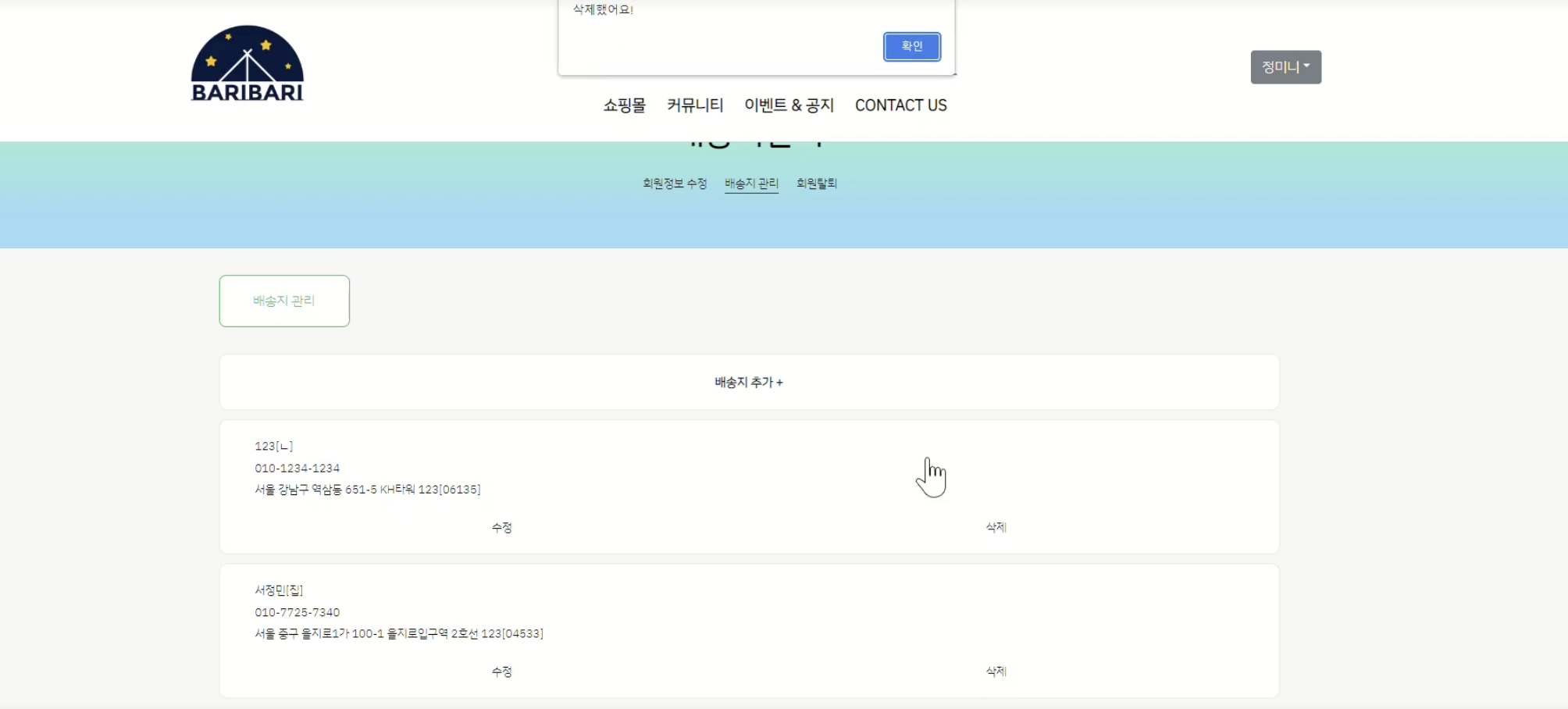Screen dimensions: 1568x709
Task: Click the BARIBARI logo
Action: coord(246,63)
